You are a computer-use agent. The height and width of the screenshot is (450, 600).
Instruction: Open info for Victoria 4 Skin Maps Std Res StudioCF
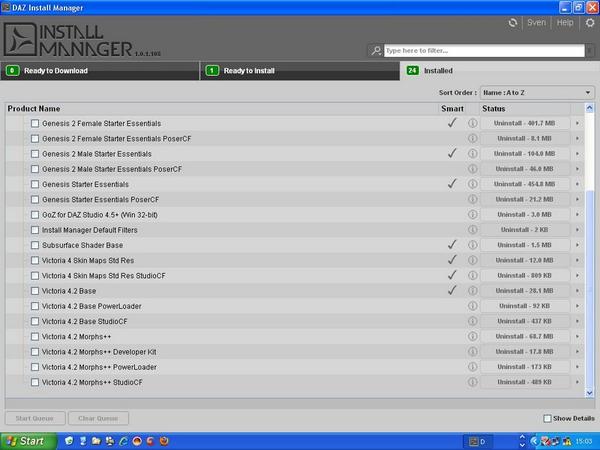pyautogui.click(x=473, y=276)
